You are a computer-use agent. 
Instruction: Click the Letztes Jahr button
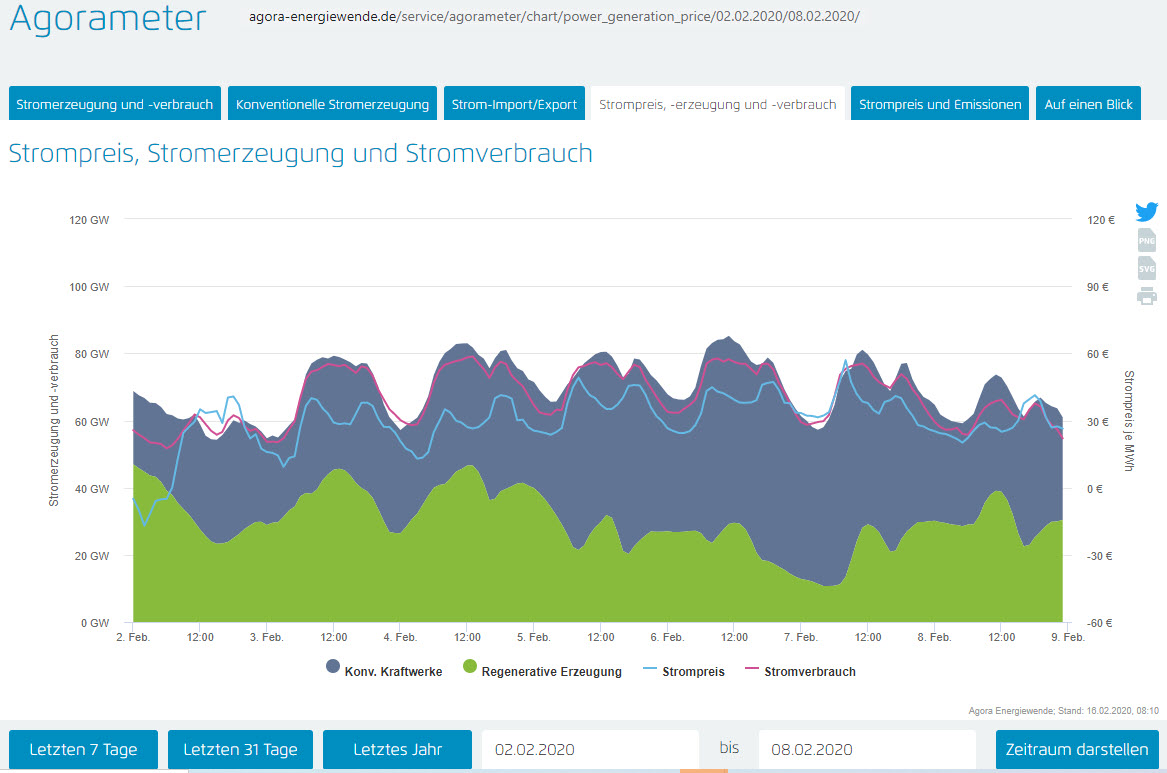(x=397, y=749)
